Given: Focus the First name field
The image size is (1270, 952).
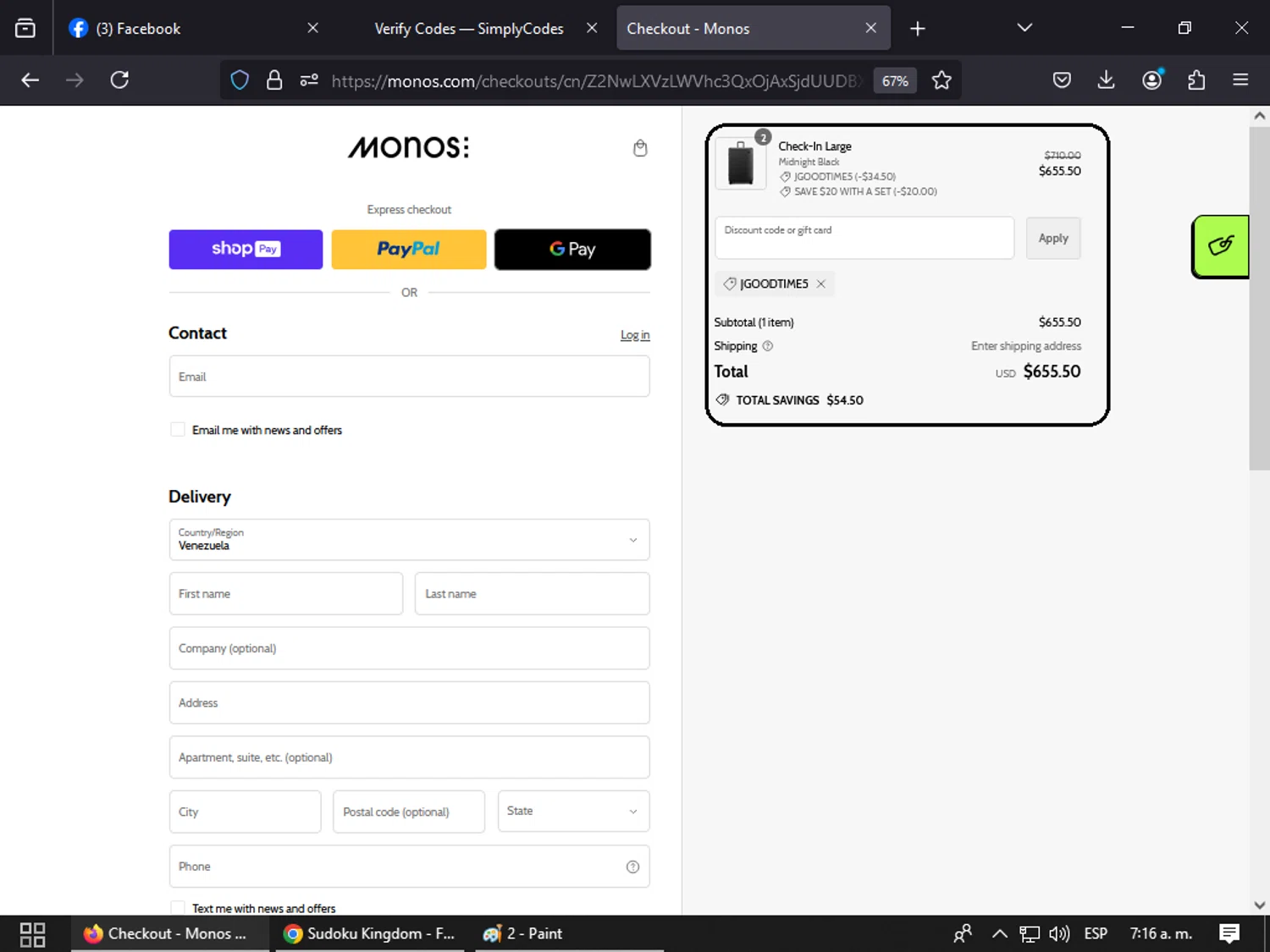Looking at the screenshot, I should tap(286, 594).
